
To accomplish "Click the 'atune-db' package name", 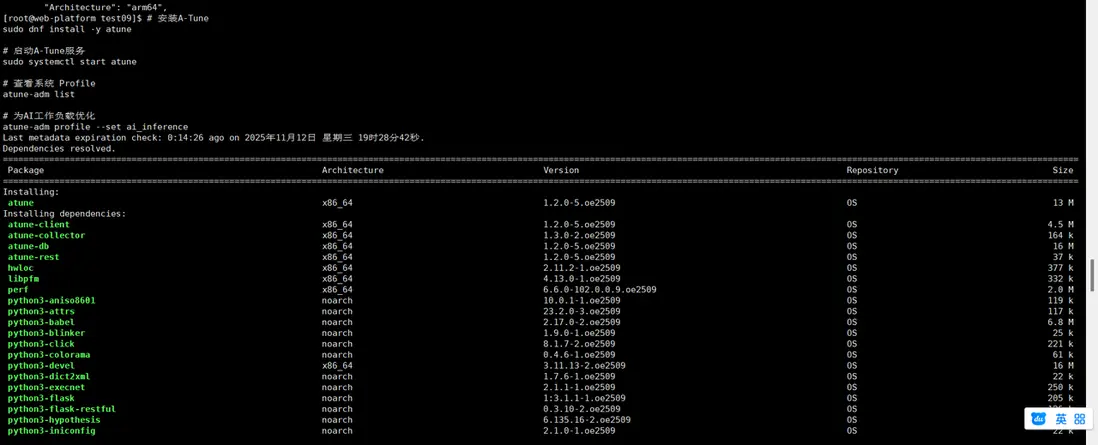I will click(x=28, y=246).
